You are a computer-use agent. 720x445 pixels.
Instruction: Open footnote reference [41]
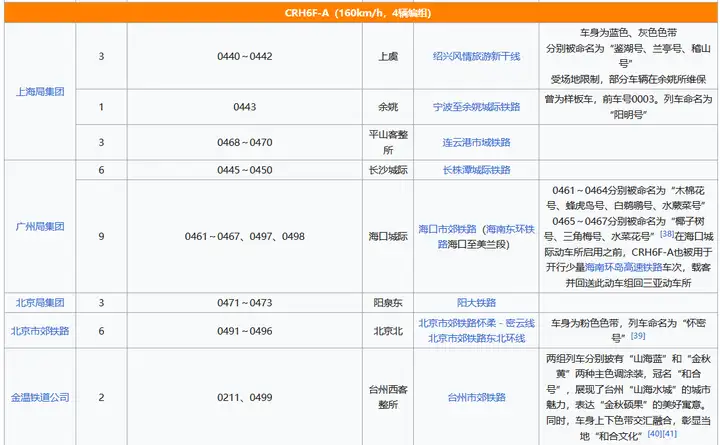pyautogui.click(x=669, y=434)
